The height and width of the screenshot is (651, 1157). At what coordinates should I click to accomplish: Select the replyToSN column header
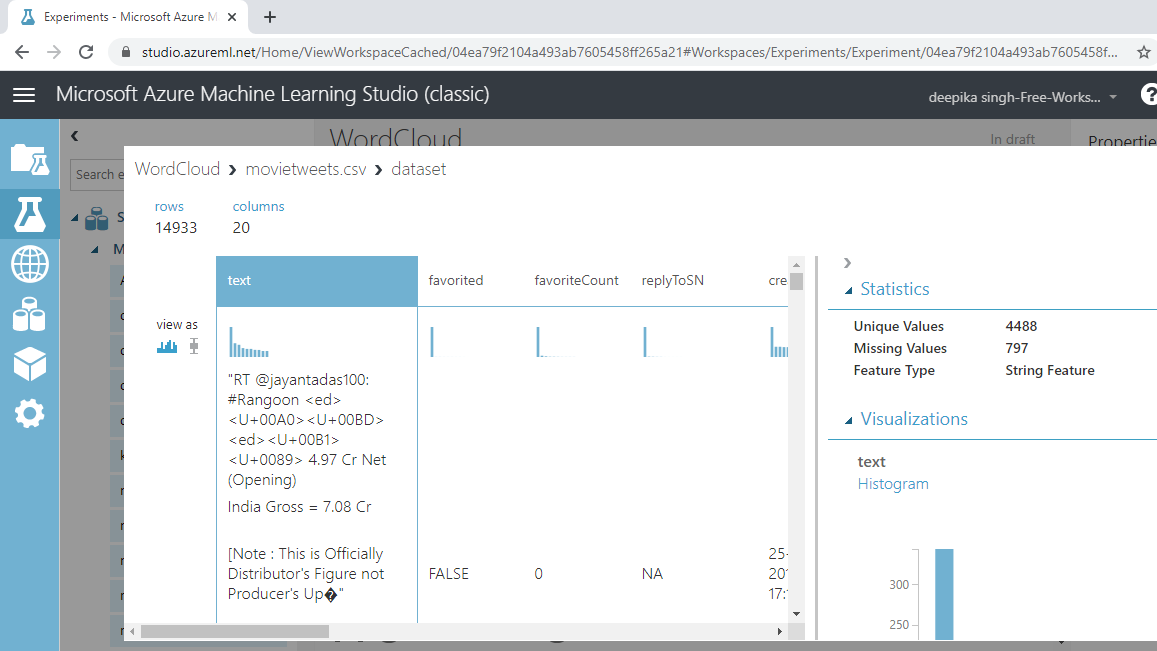[673, 281]
